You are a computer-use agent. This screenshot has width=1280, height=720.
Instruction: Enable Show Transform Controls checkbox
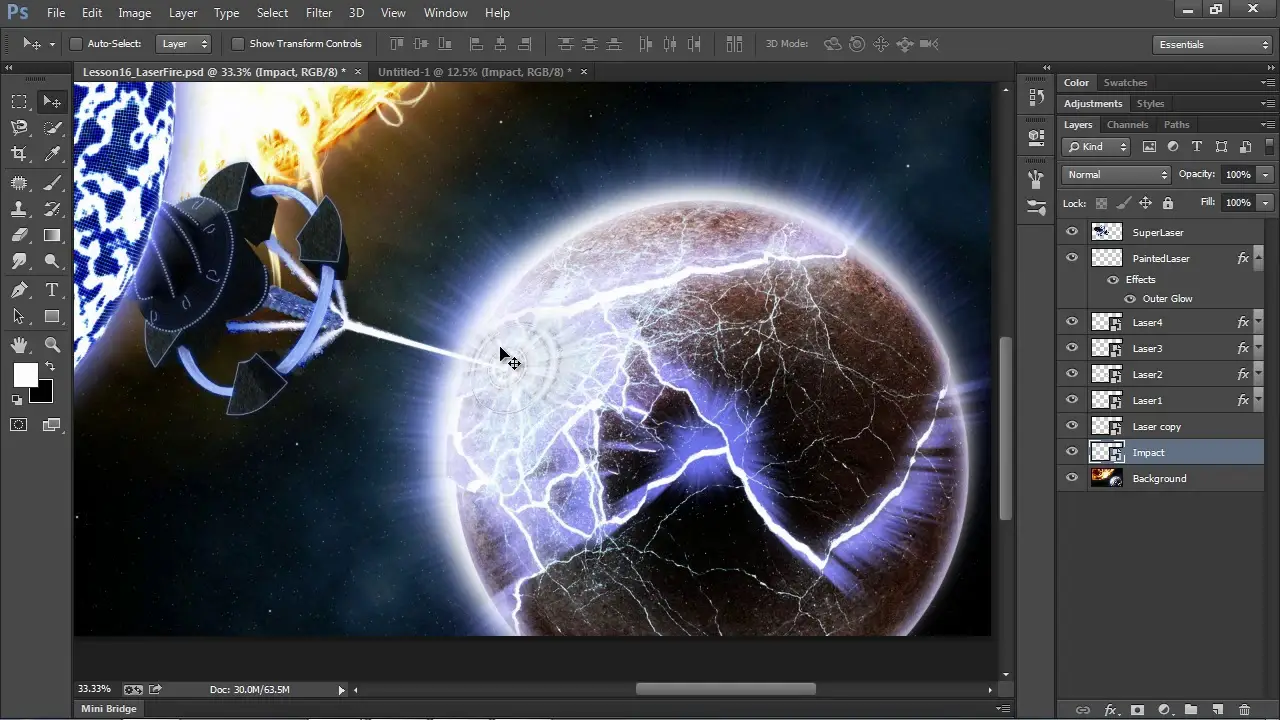(237, 44)
